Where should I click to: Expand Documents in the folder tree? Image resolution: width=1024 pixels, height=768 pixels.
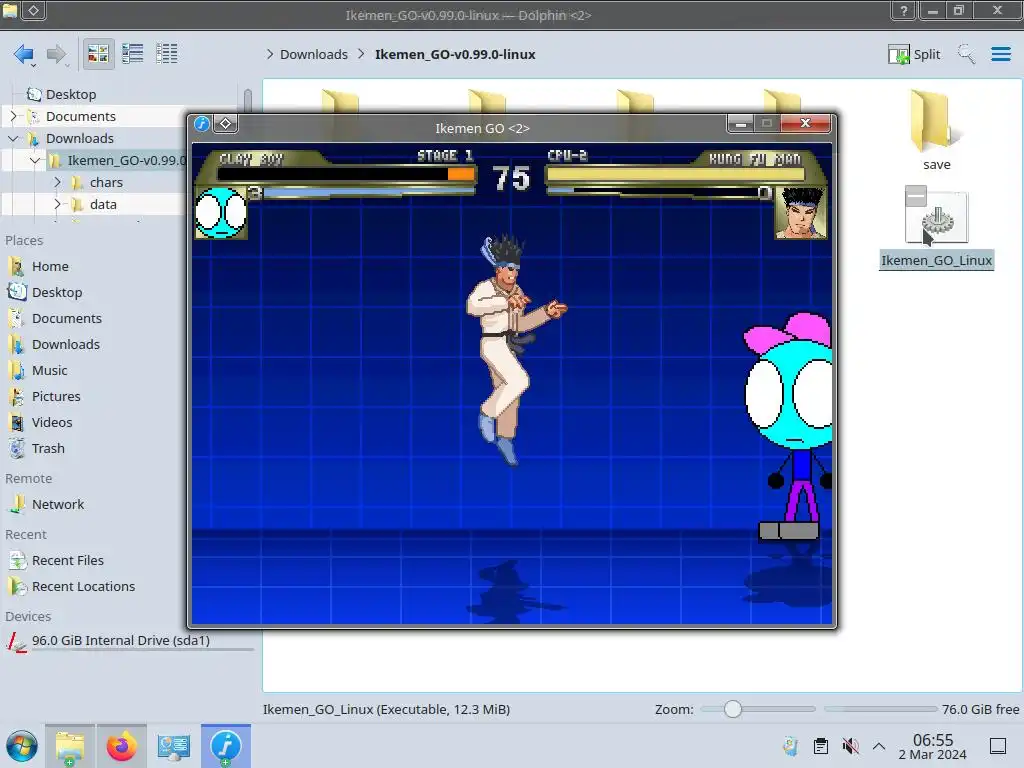pos(13,116)
